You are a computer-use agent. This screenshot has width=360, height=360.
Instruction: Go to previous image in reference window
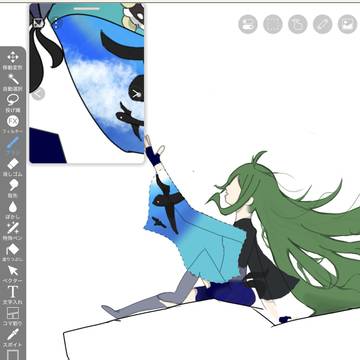38,94
